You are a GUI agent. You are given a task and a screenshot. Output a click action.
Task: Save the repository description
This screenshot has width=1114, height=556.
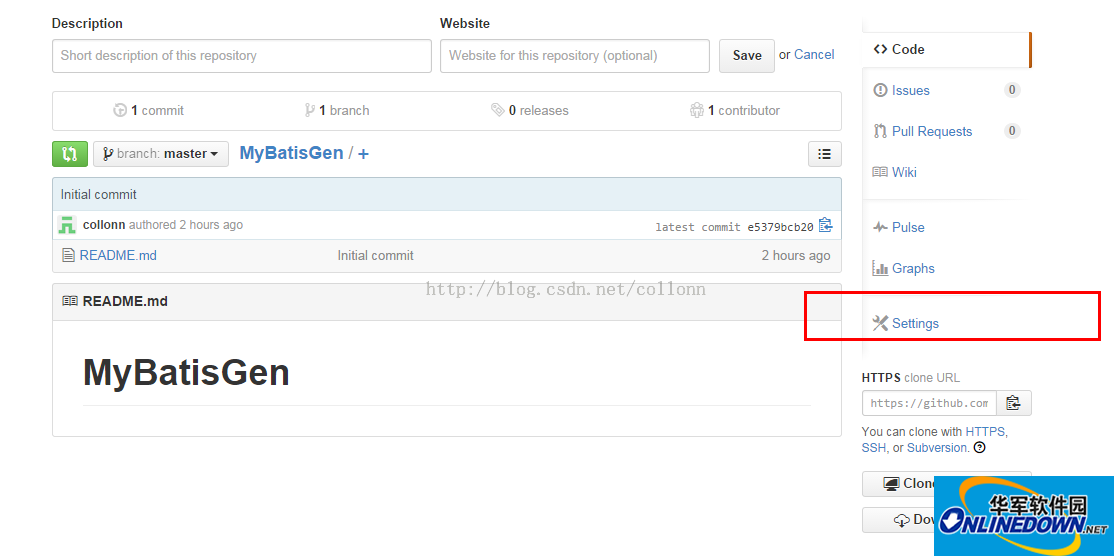[x=747, y=55]
